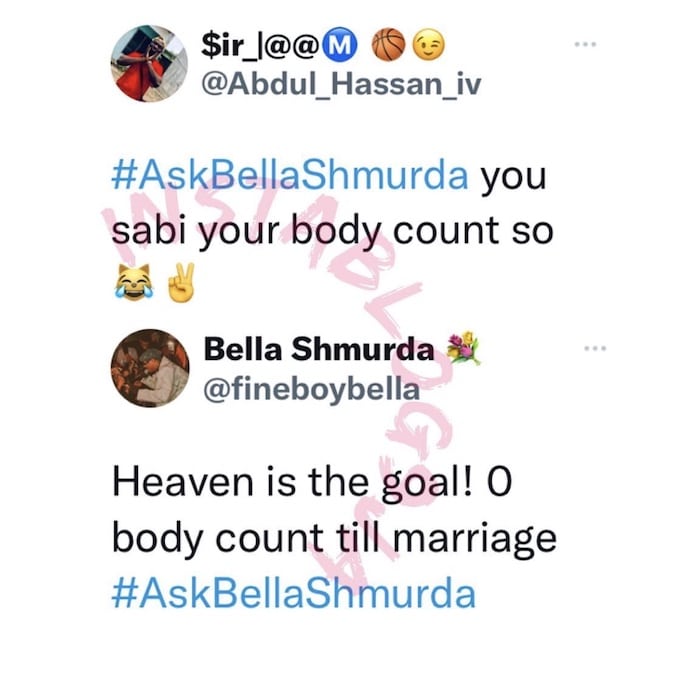Click the 'sabi your body count so' text
Screen dimensions: 700x673
pos(333,231)
